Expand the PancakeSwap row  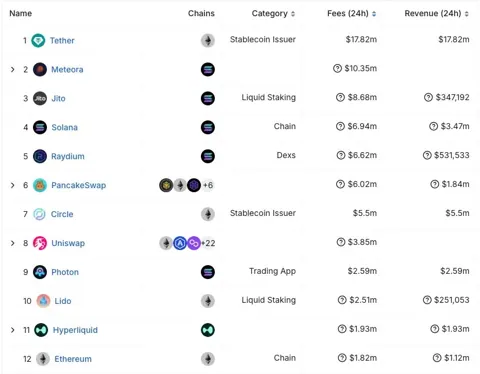click(13, 185)
